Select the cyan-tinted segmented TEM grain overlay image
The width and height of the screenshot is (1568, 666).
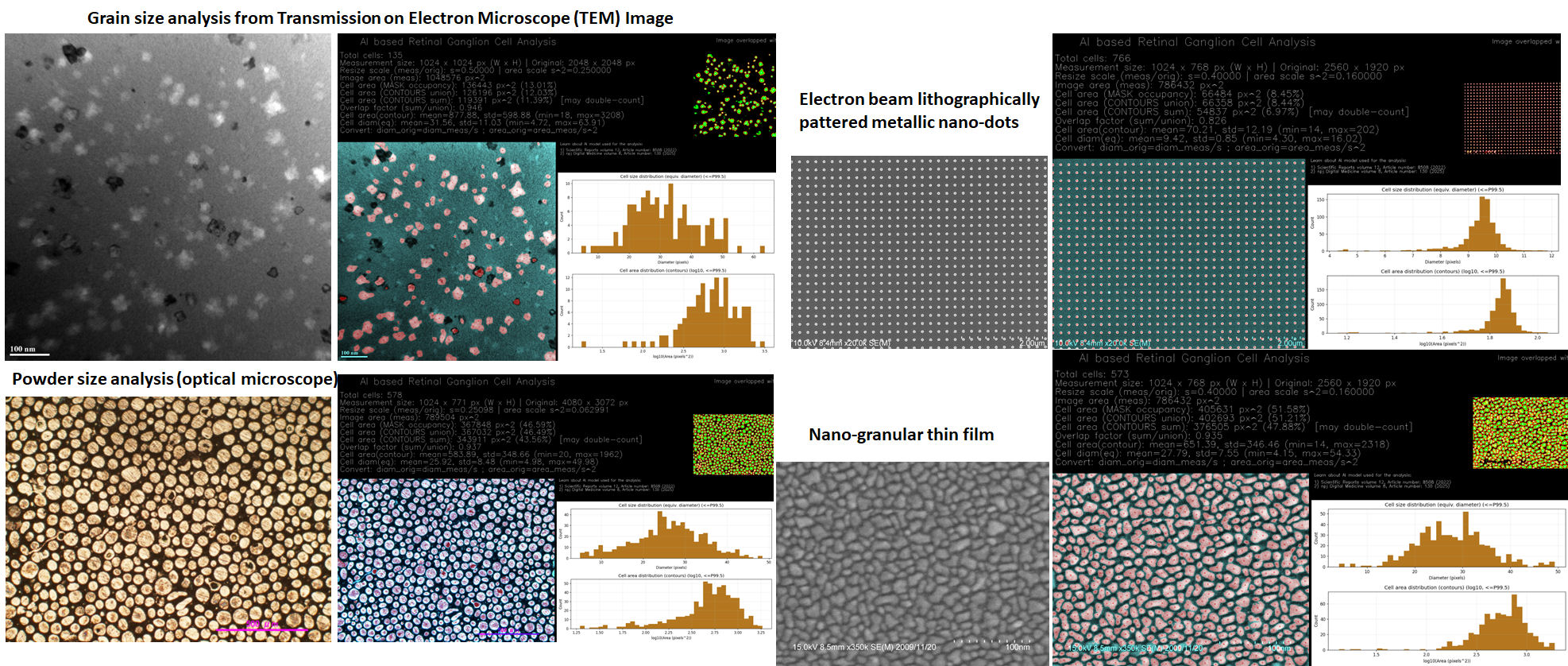click(x=447, y=251)
